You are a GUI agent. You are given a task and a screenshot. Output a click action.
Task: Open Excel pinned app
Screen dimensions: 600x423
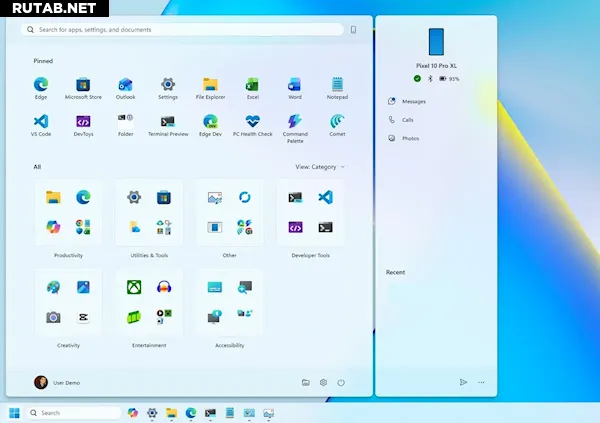pos(252,85)
